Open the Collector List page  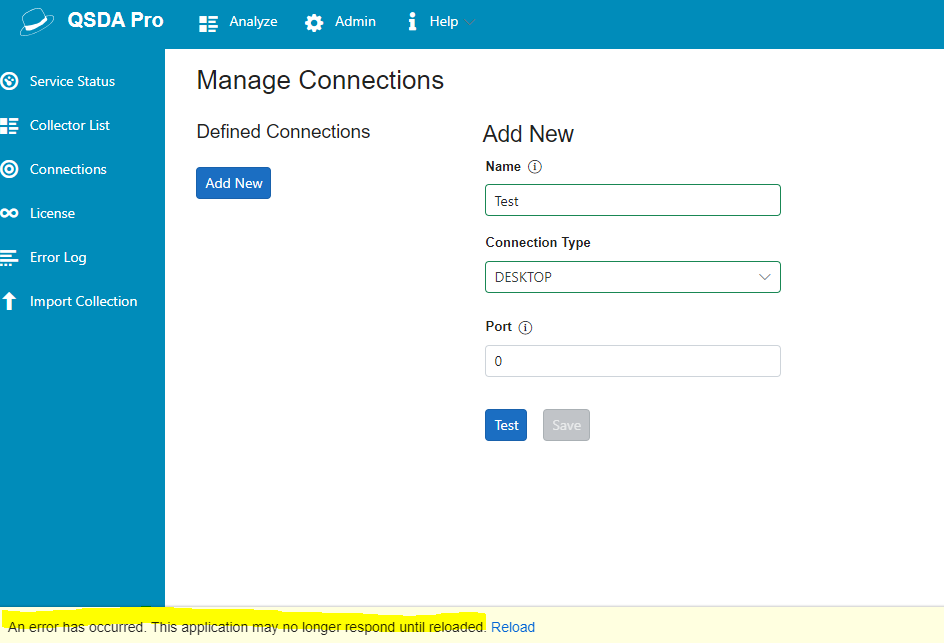[70, 125]
